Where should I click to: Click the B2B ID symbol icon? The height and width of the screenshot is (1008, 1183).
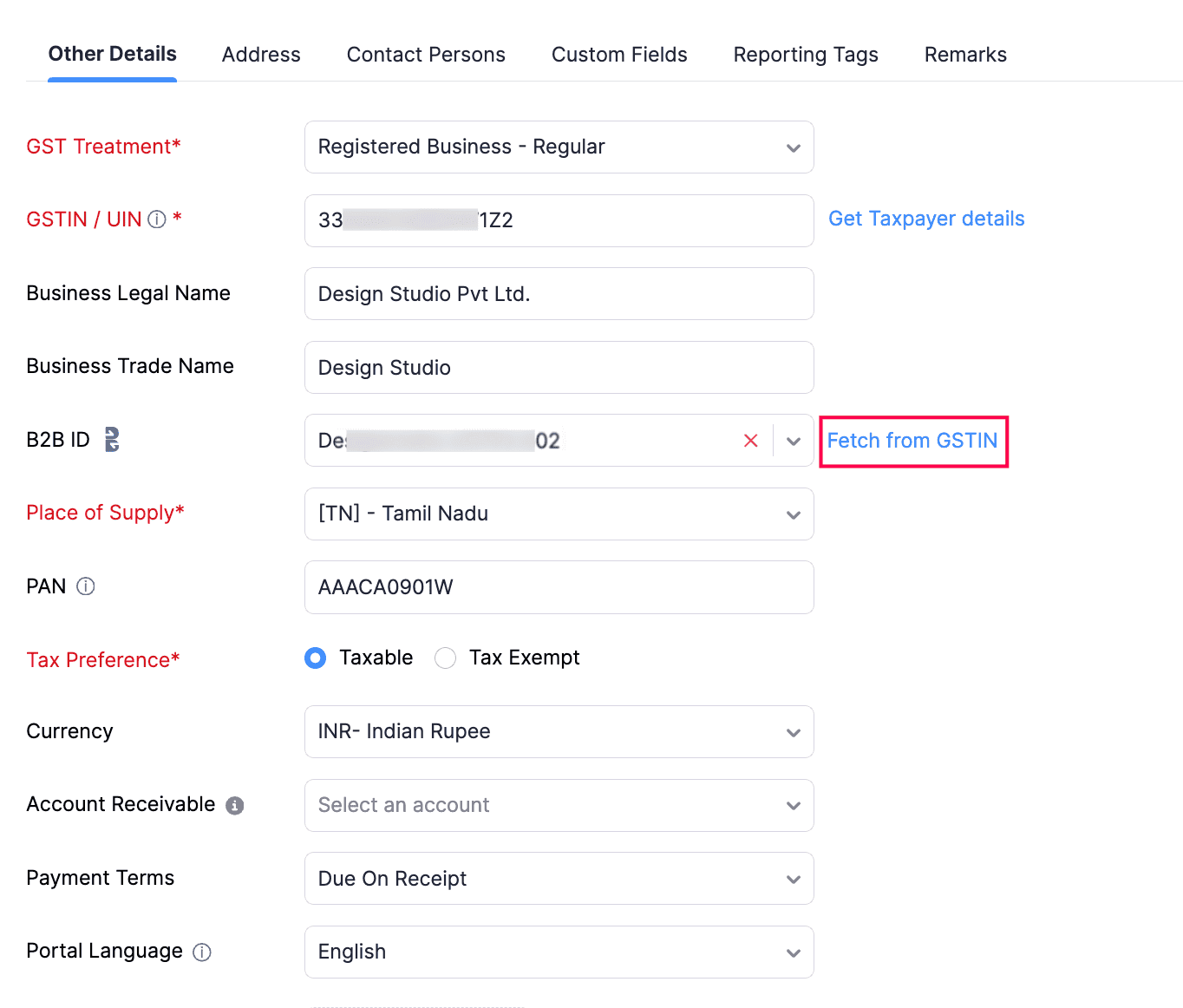pos(112,440)
